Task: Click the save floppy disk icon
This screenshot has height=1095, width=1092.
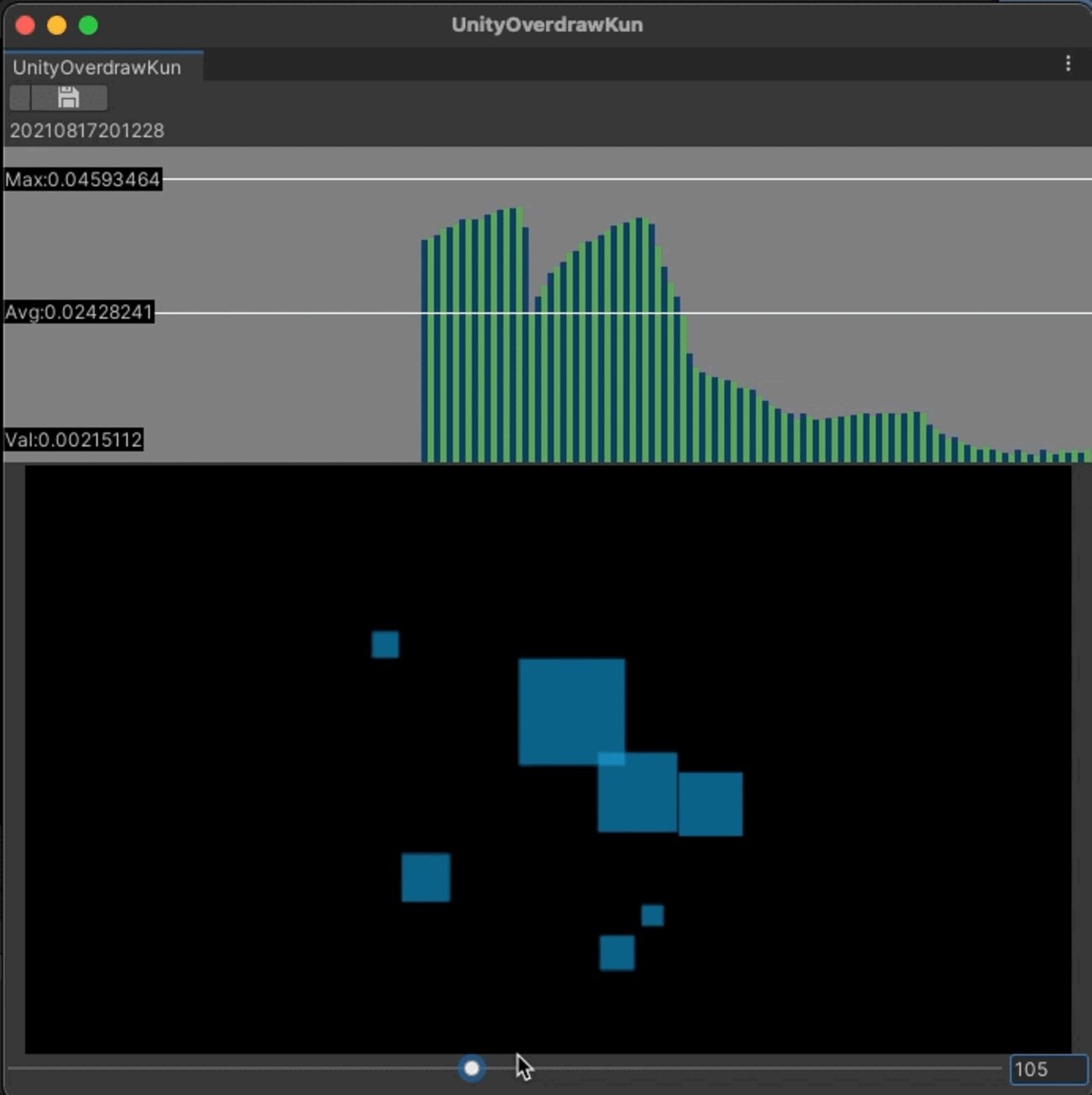Action: point(67,97)
